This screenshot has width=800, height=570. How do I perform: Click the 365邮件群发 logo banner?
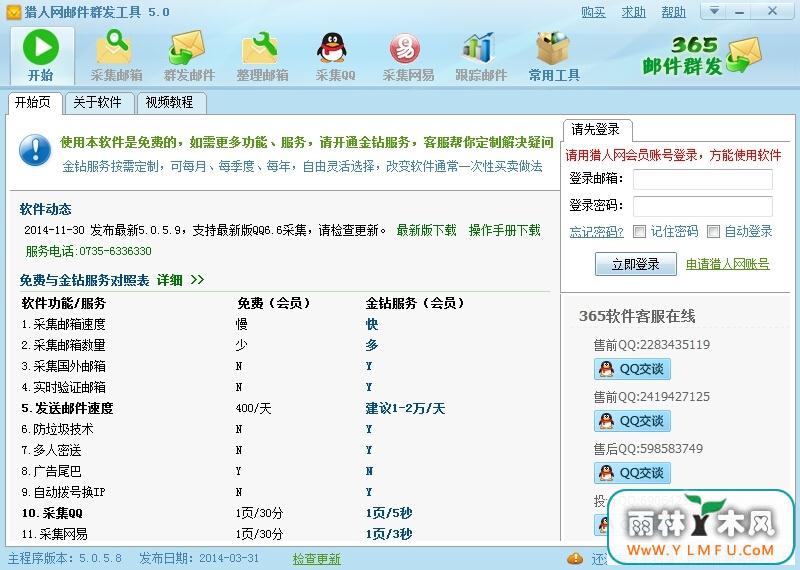point(701,56)
